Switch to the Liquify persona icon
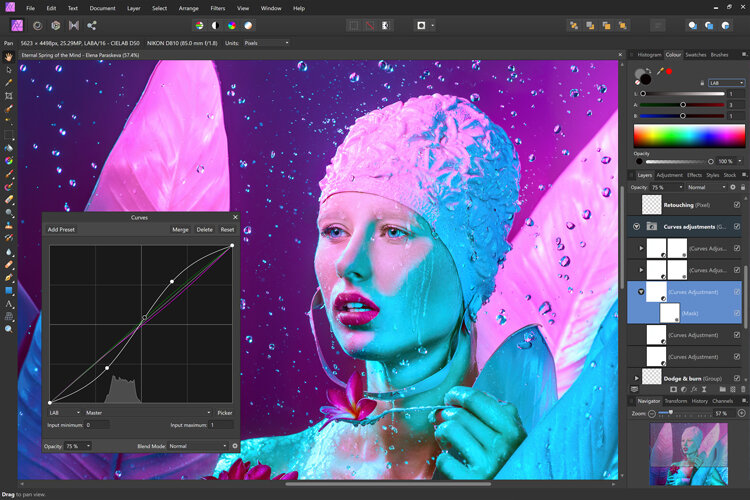 (37, 25)
